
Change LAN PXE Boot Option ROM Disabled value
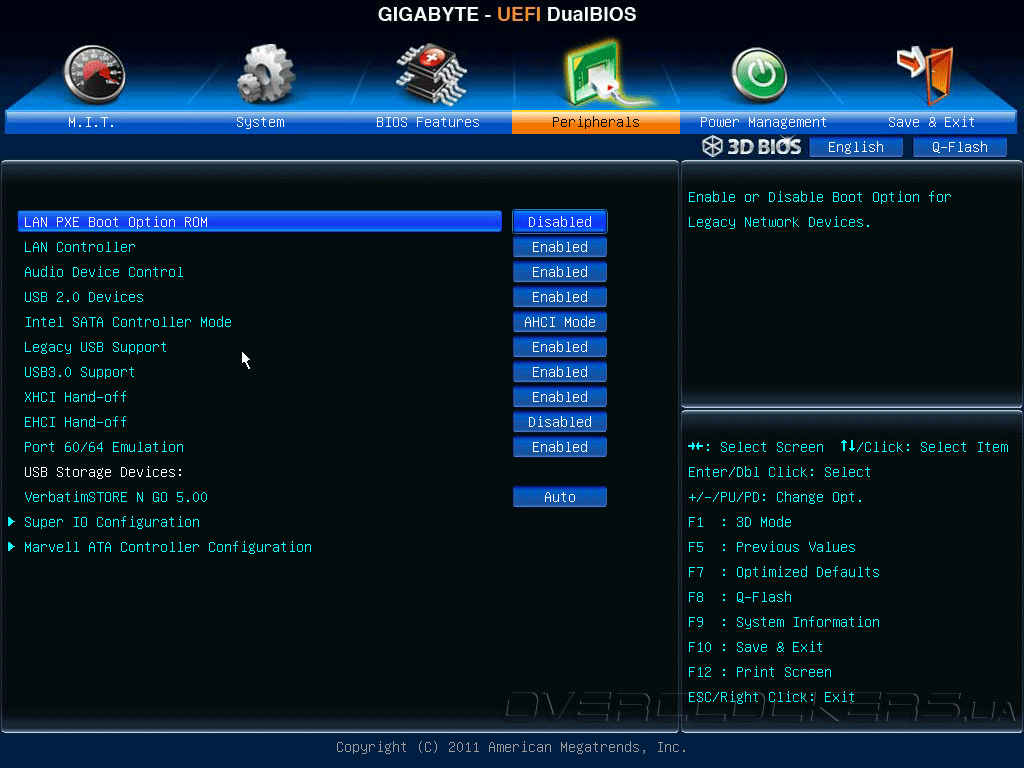point(560,222)
